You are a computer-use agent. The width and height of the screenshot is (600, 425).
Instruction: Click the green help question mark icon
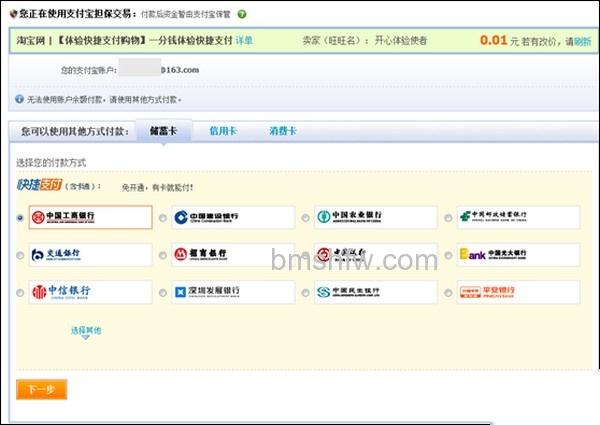pyautogui.click(x=242, y=14)
